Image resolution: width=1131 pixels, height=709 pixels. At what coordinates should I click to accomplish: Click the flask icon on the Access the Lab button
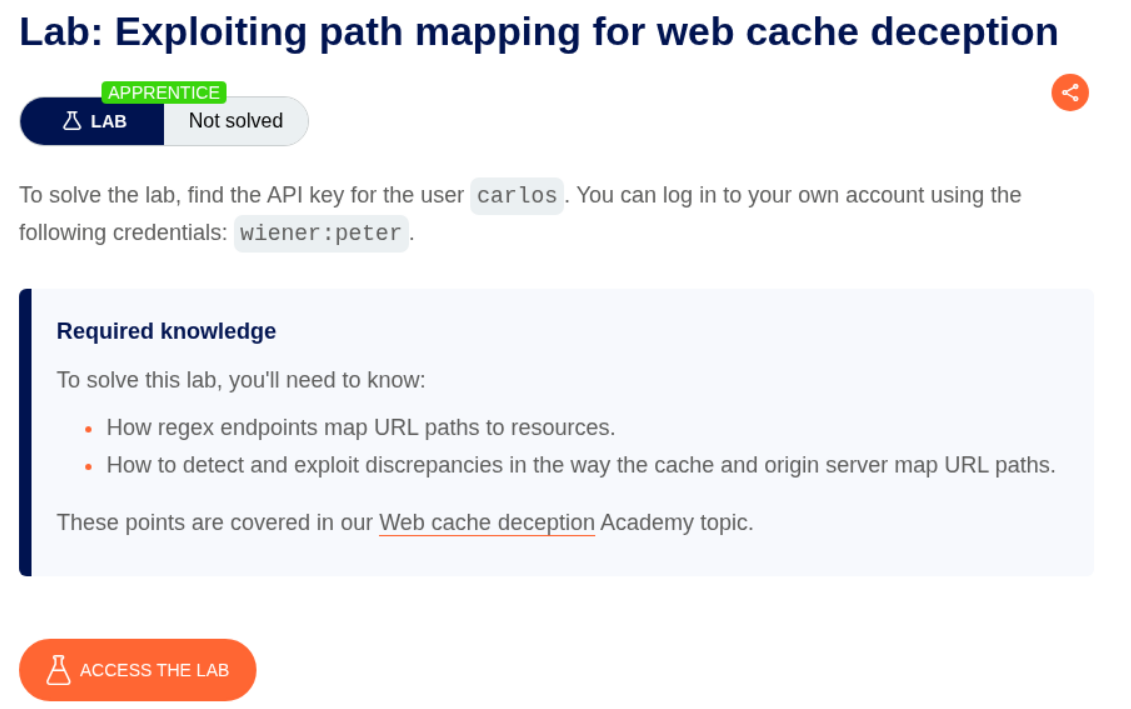(59, 670)
